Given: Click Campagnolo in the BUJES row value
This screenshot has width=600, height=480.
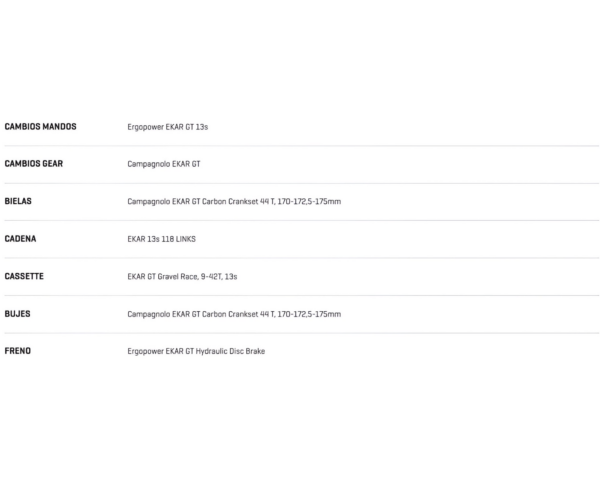Looking at the screenshot, I should coord(148,314).
